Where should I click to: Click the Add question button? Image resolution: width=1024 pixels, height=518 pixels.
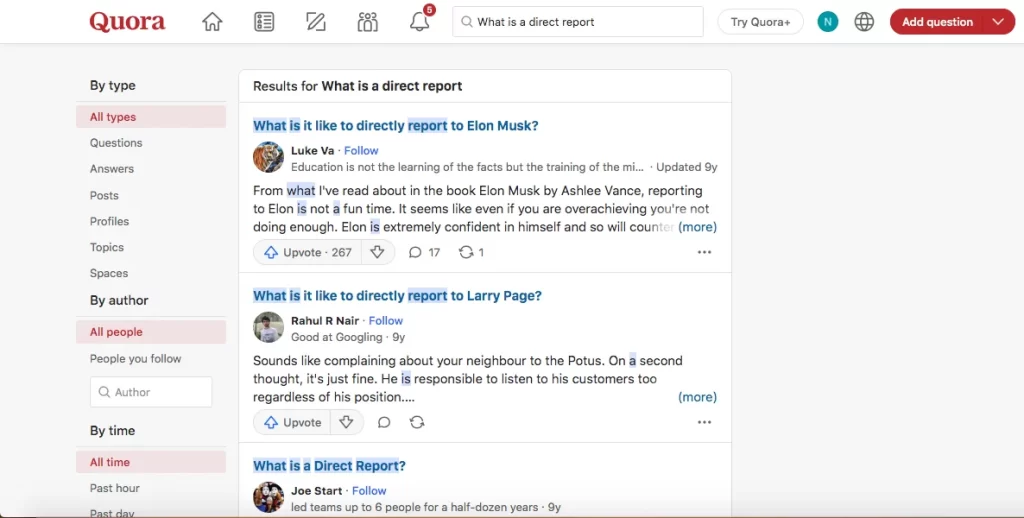pos(936,22)
